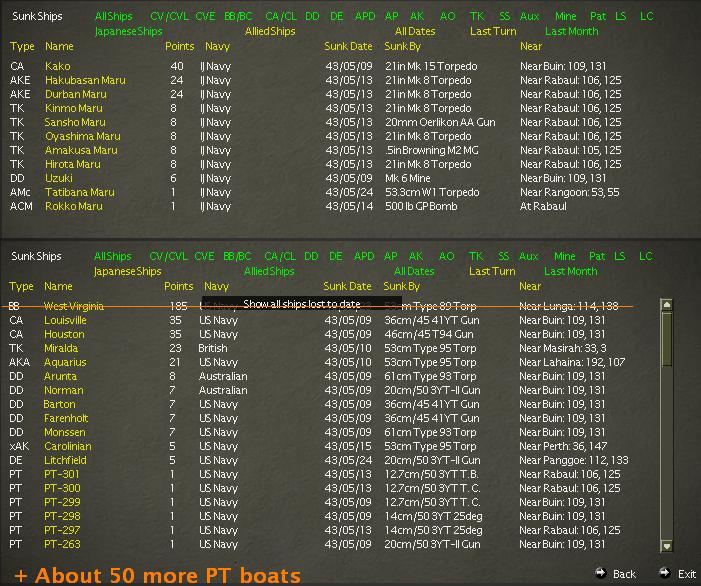Screen dimensions: 701x586
Task: Open the sunk ship Tatibana Maru
Action: click(80, 192)
